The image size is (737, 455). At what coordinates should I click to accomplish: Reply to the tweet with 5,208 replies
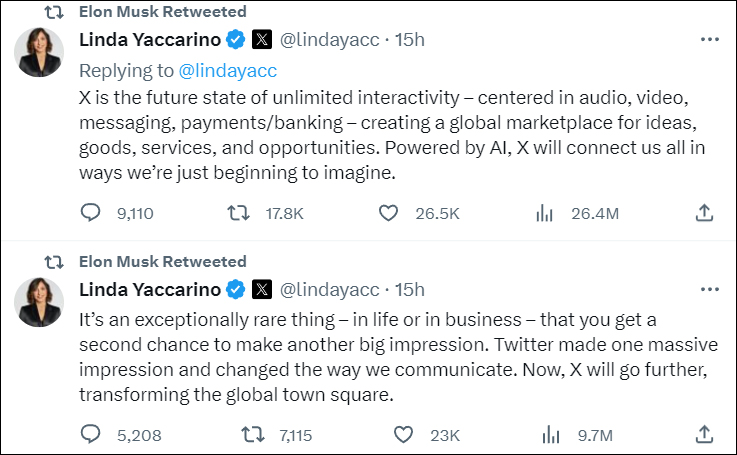(91, 434)
